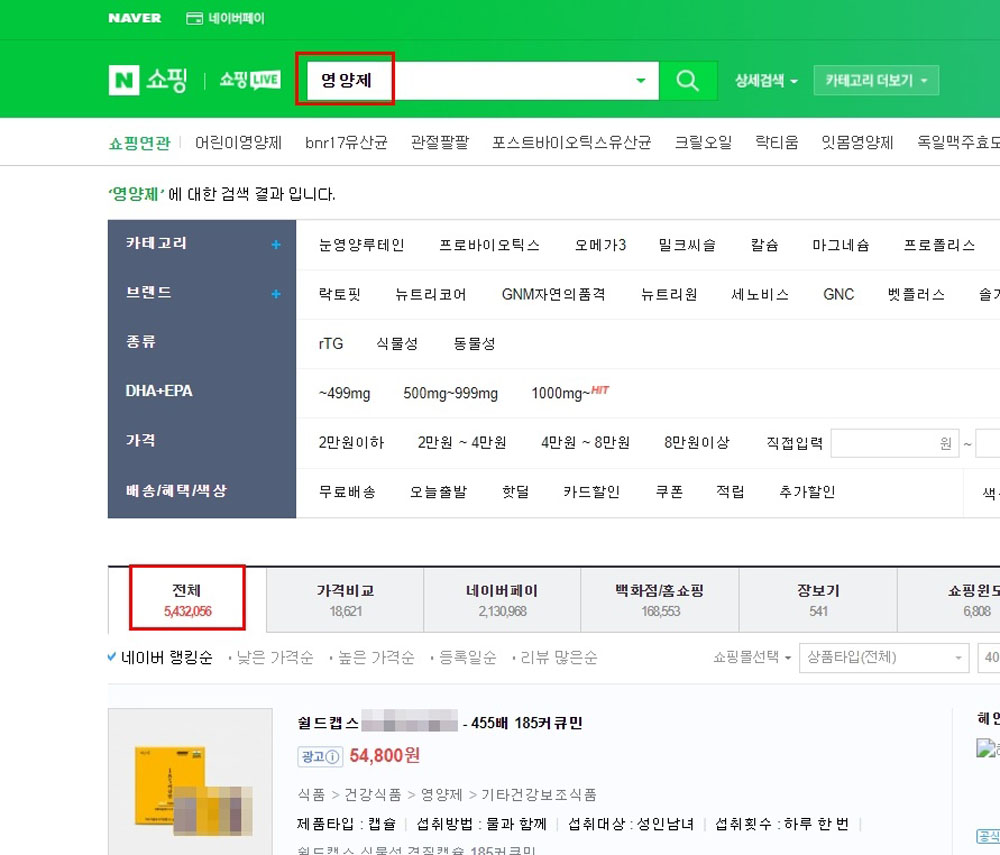Click the 광고 info icon
The image size is (1000, 855).
pyautogui.click(x=332, y=757)
